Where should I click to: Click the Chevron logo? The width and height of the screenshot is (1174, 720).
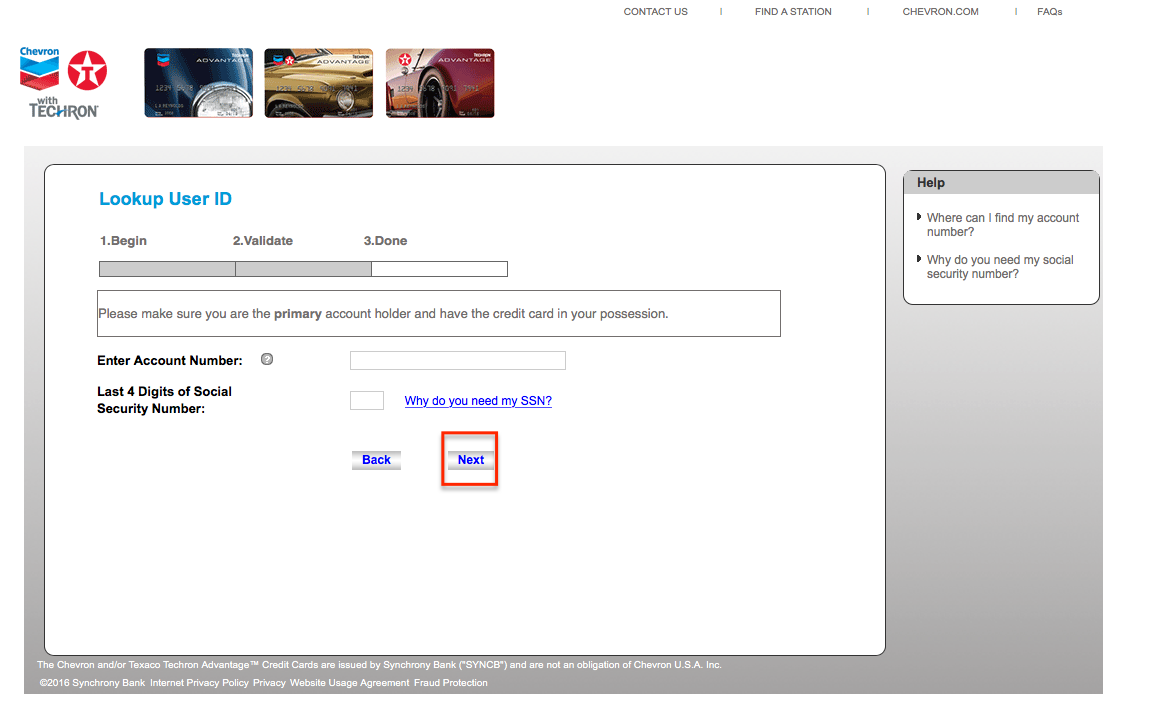click(40, 67)
